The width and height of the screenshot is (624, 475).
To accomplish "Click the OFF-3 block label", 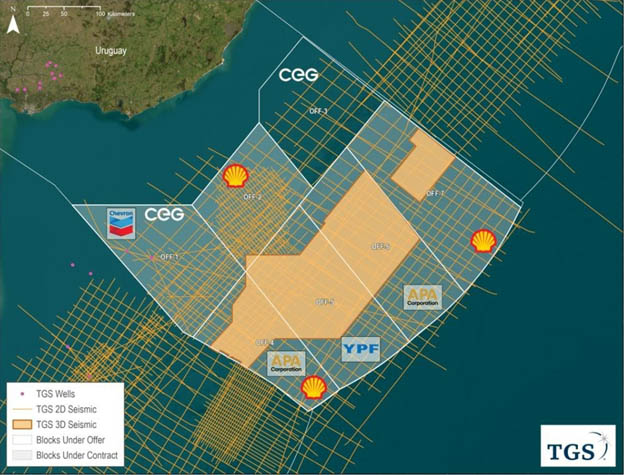I will (x=318, y=111).
